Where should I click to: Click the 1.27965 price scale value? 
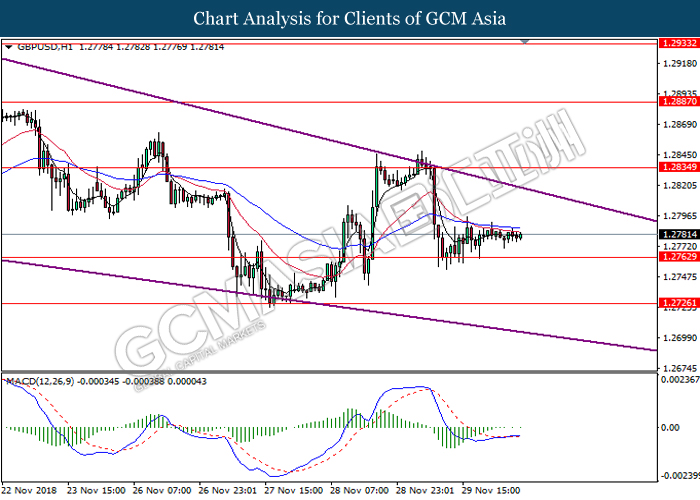pos(680,216)
